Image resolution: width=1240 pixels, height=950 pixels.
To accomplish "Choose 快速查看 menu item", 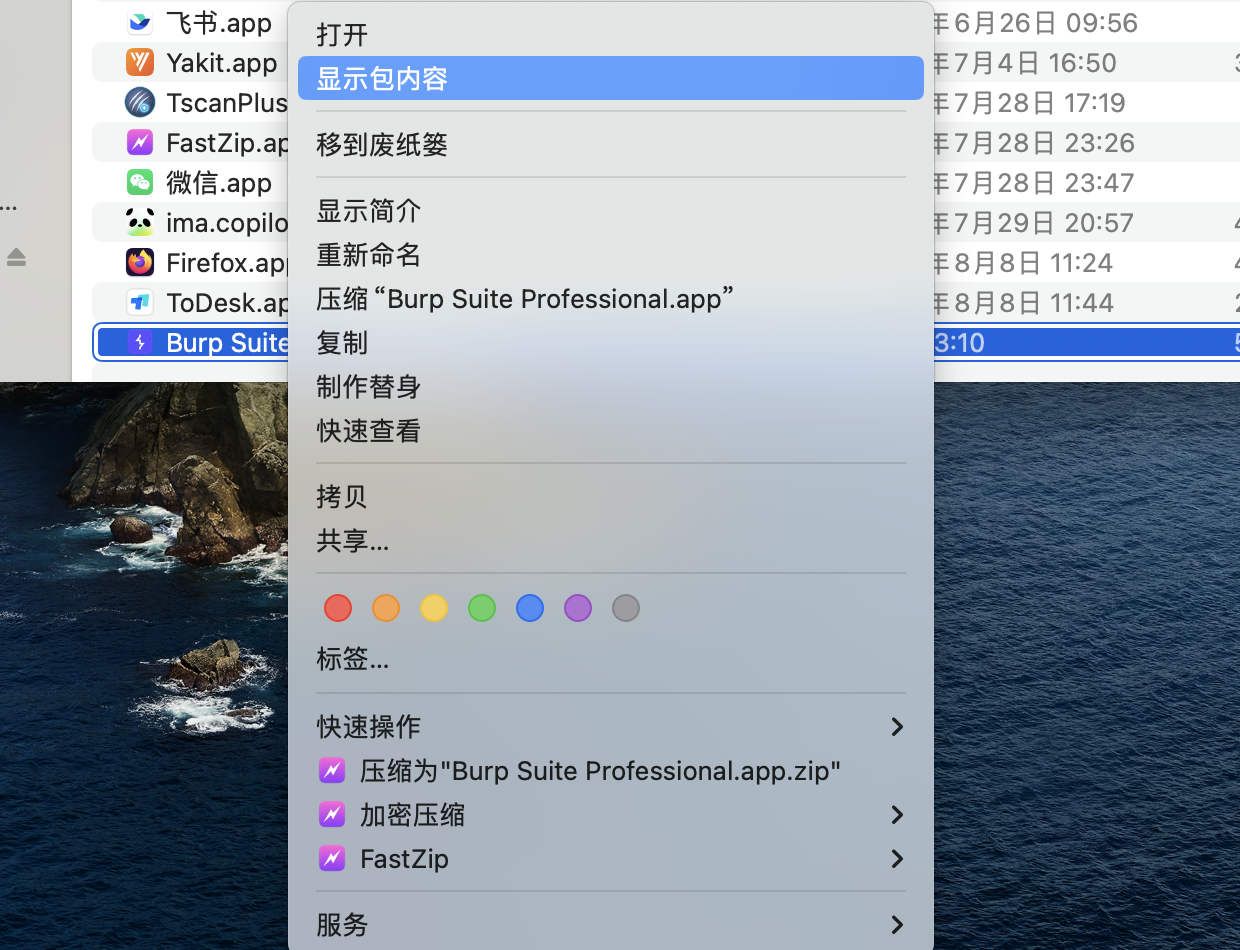I will click(x=611, y=431).
